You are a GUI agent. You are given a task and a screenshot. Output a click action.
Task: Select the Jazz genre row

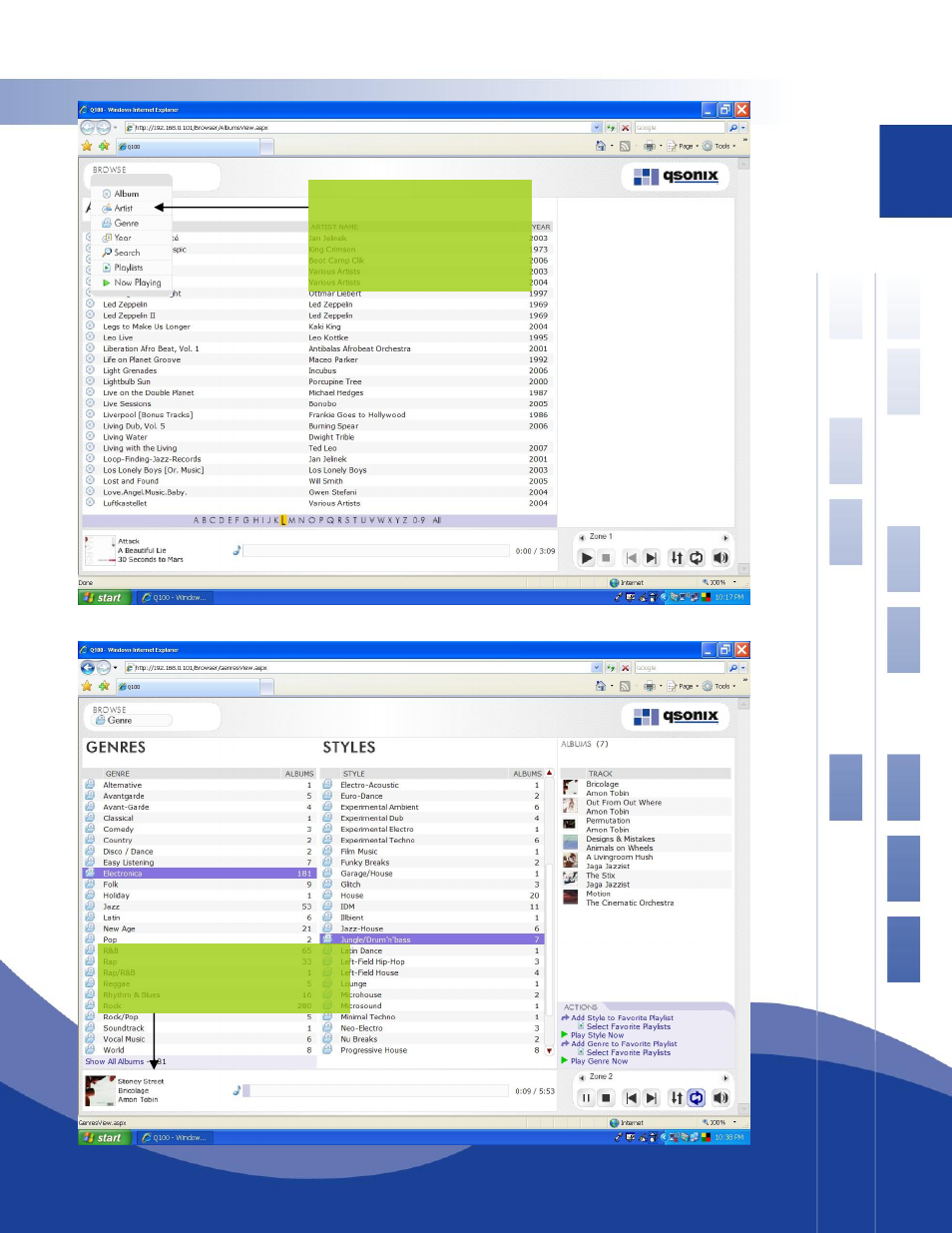point(199,907)
